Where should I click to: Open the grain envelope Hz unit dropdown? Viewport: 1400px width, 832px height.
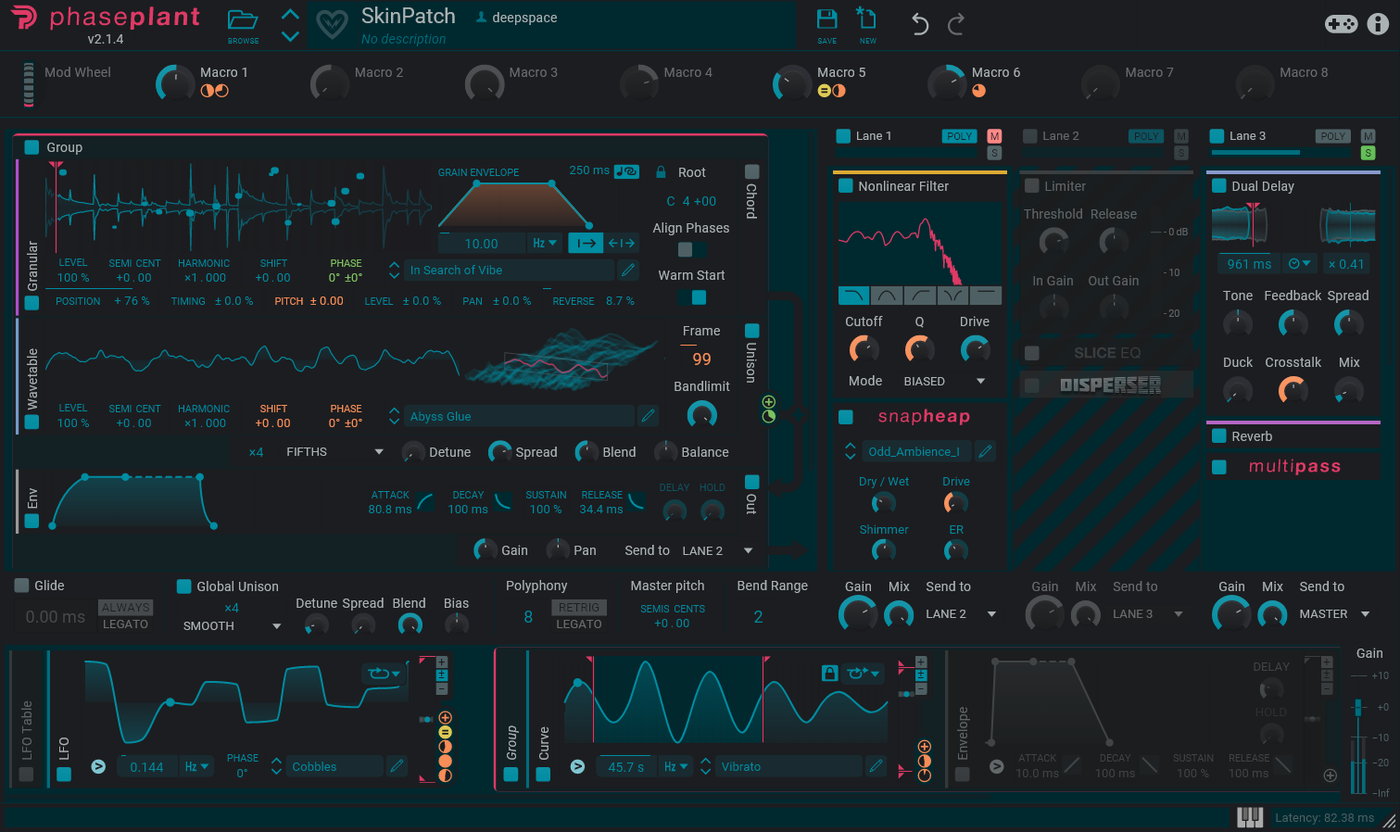545,242
